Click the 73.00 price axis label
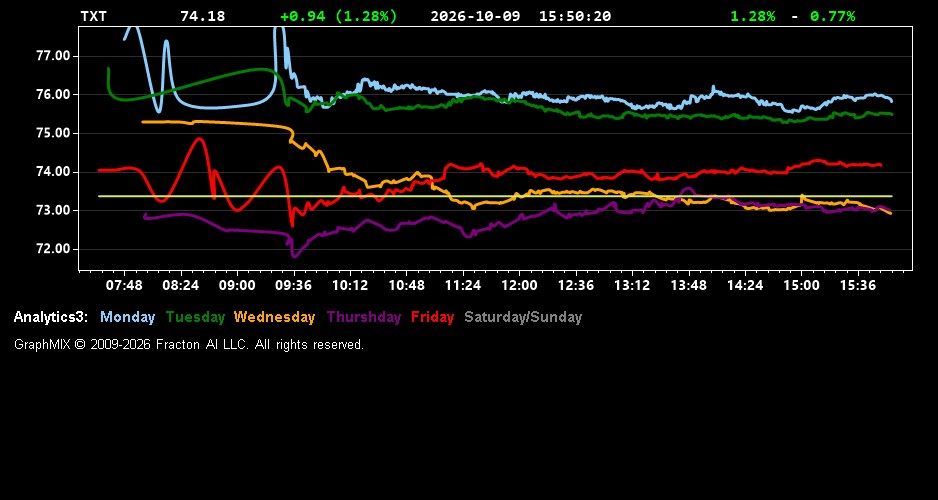938x500 pixels. 54,211
